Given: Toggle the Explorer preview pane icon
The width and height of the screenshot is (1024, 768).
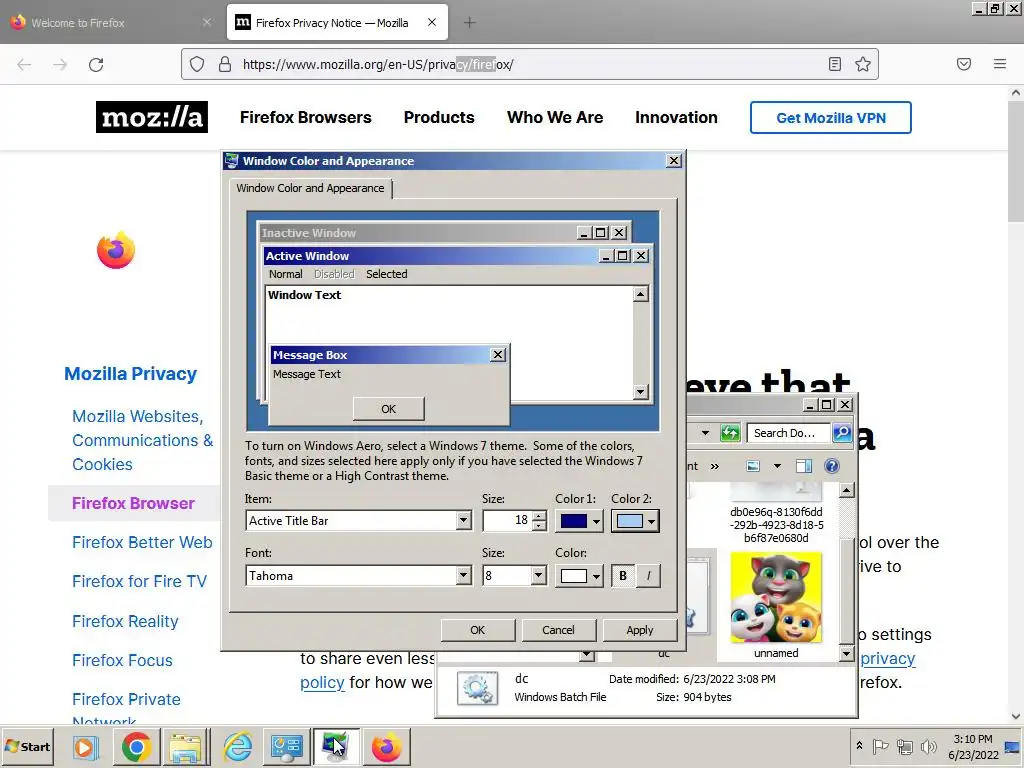Looking at the screenshot, I should click(804, 466).
